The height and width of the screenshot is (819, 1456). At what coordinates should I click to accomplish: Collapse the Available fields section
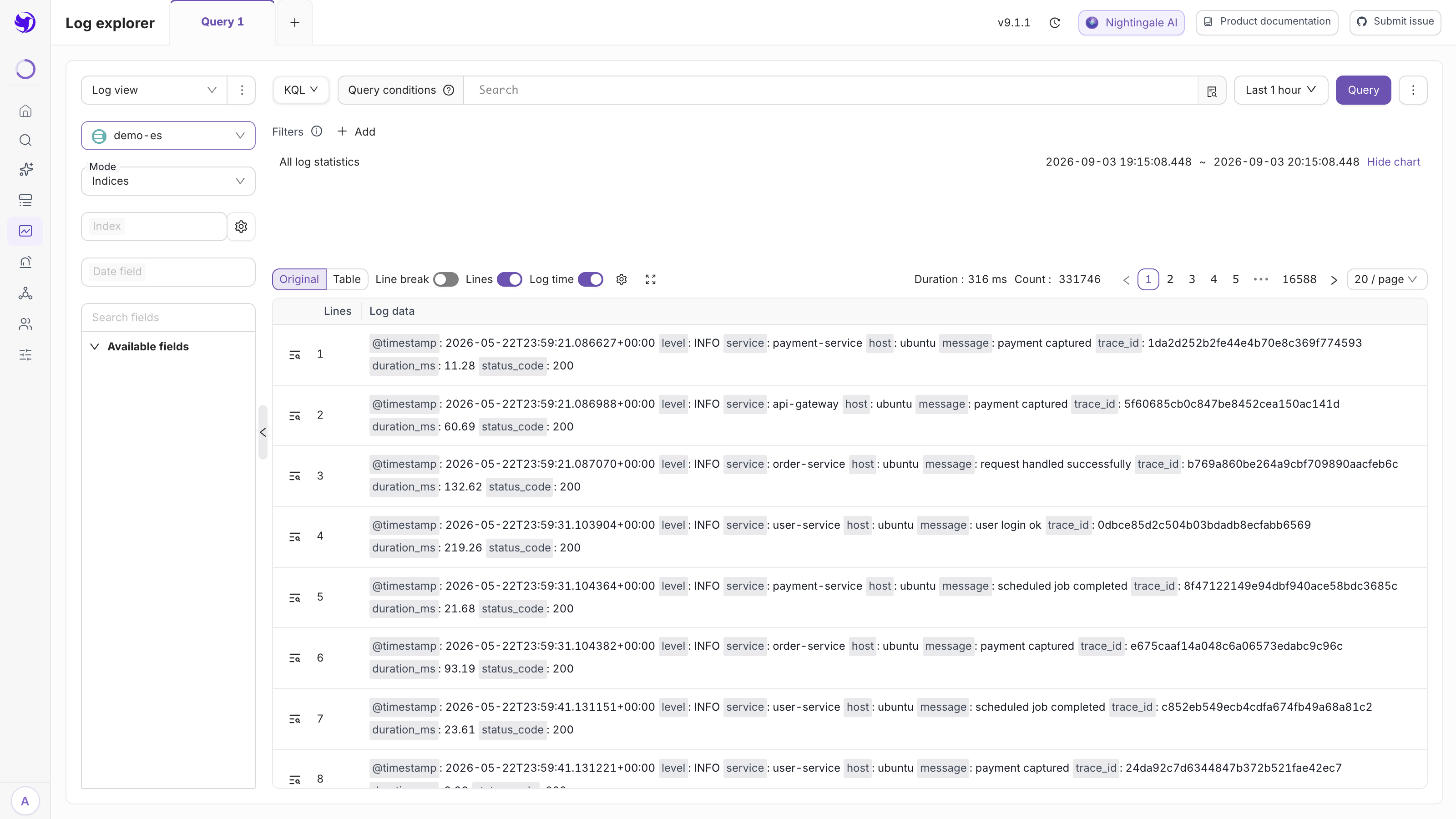point(95,346)
